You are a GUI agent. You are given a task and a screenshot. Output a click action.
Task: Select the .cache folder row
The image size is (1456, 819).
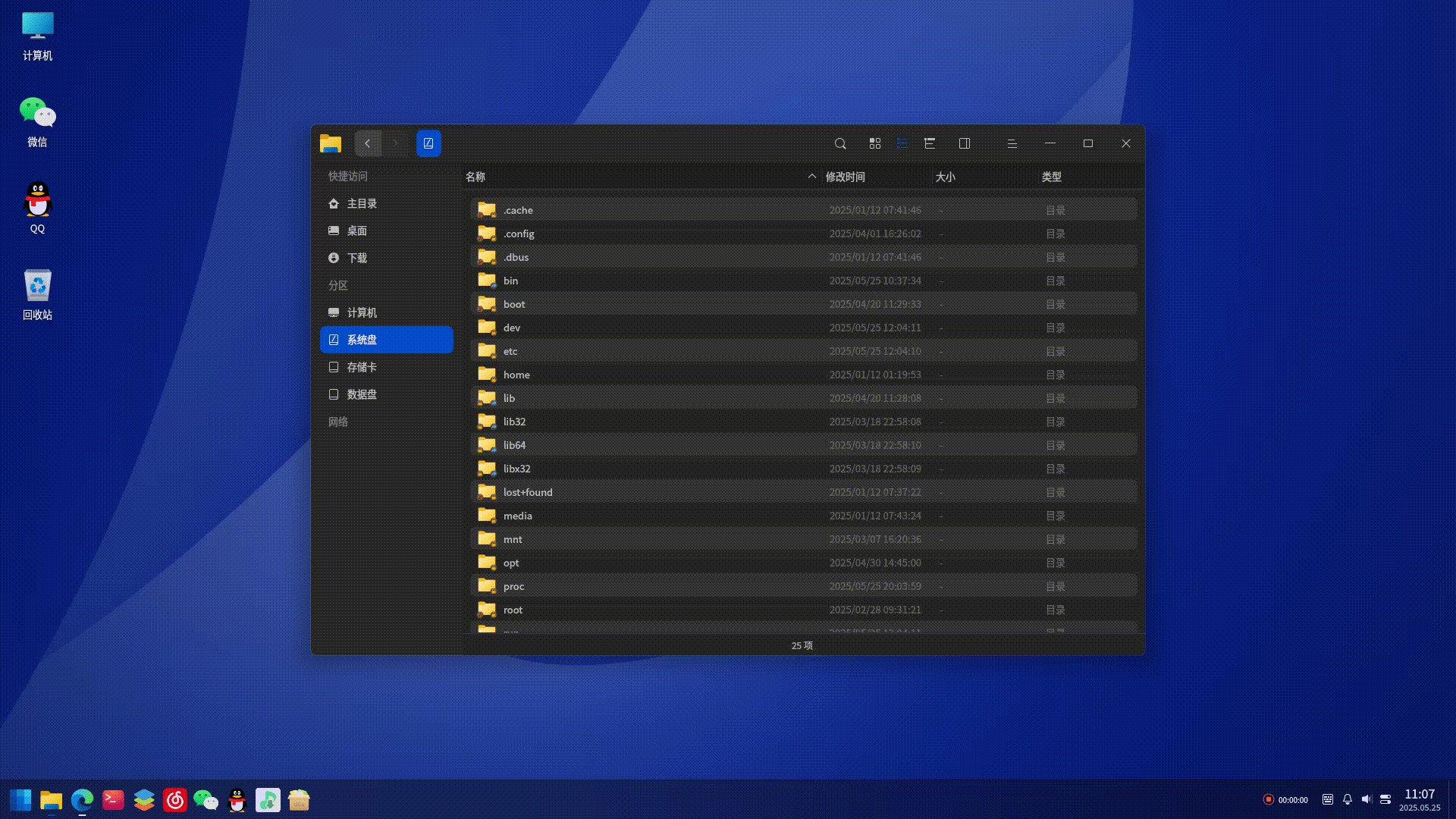point(804,210)
